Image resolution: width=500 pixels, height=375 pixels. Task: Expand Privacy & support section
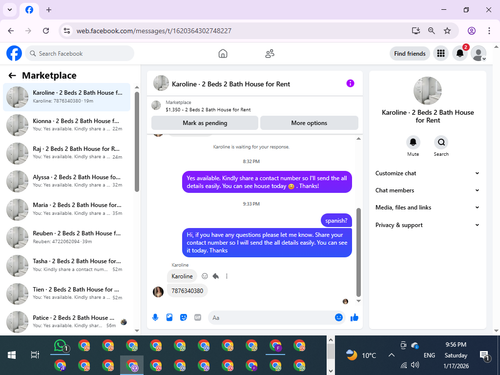[427, 225]
